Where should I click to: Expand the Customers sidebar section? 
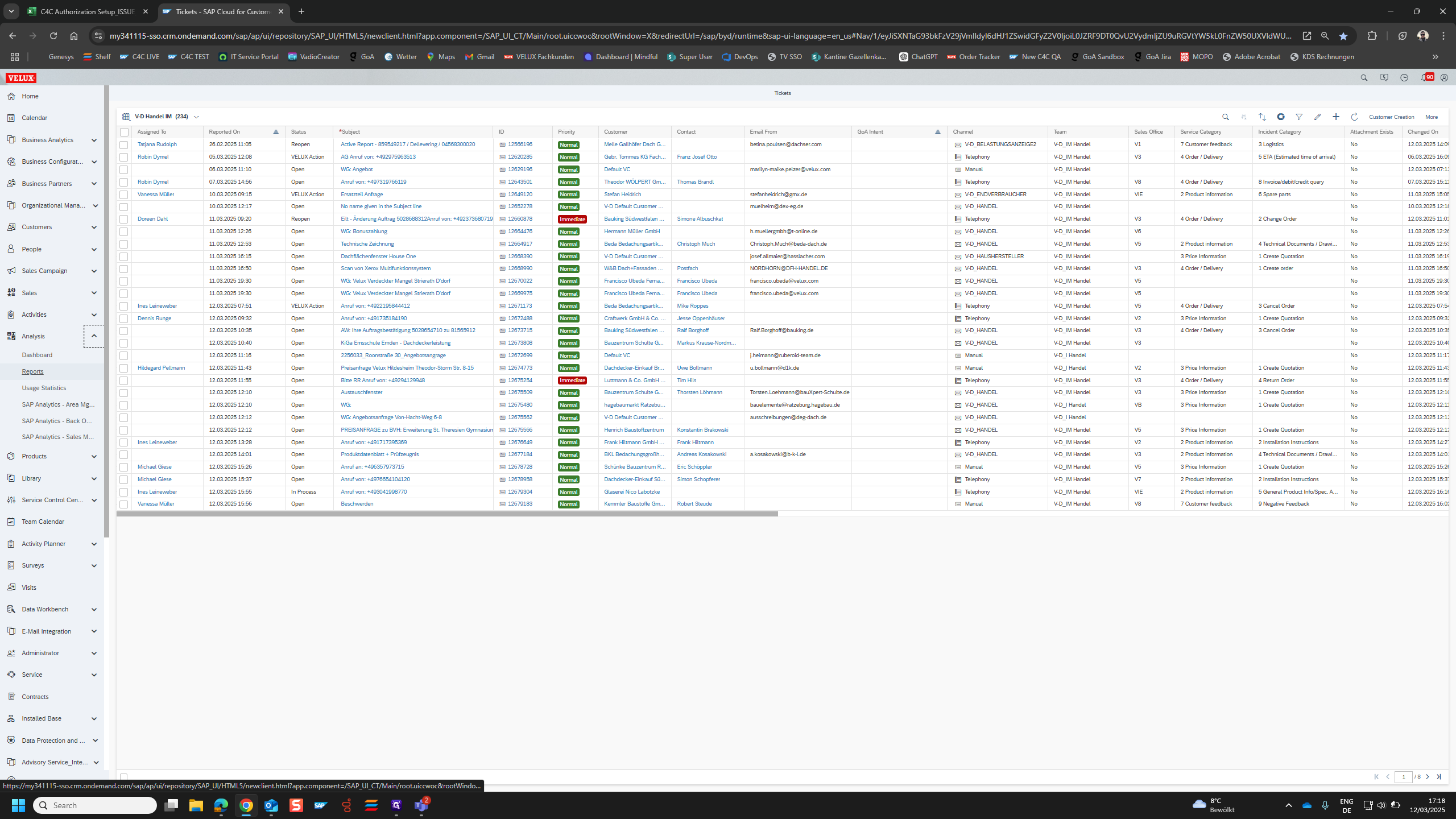tap(94, 227)
